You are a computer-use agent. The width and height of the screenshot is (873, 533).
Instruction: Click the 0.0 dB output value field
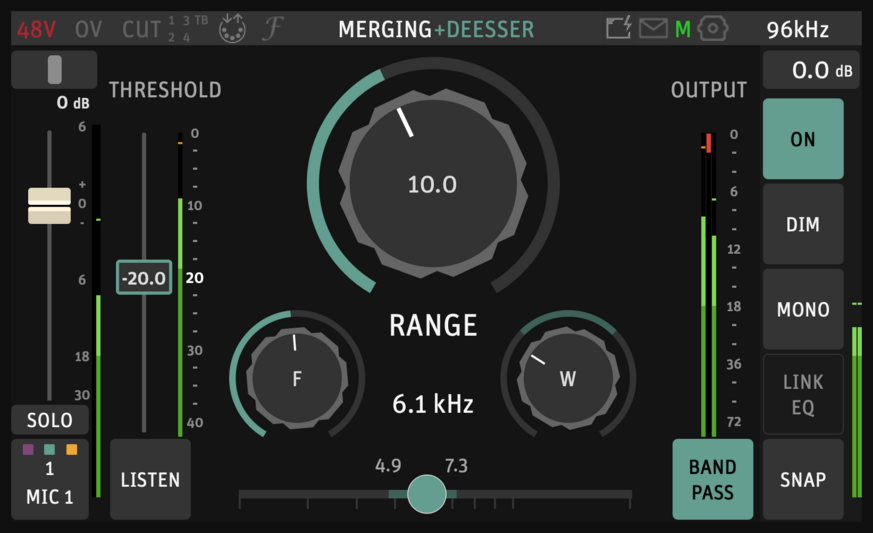(812, 70)
